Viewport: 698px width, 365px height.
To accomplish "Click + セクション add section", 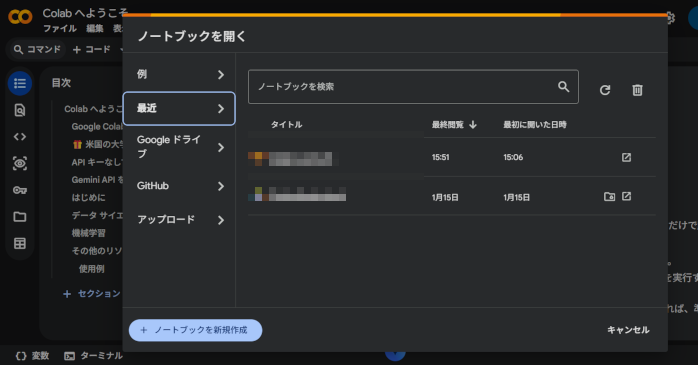I will (92, 294).
